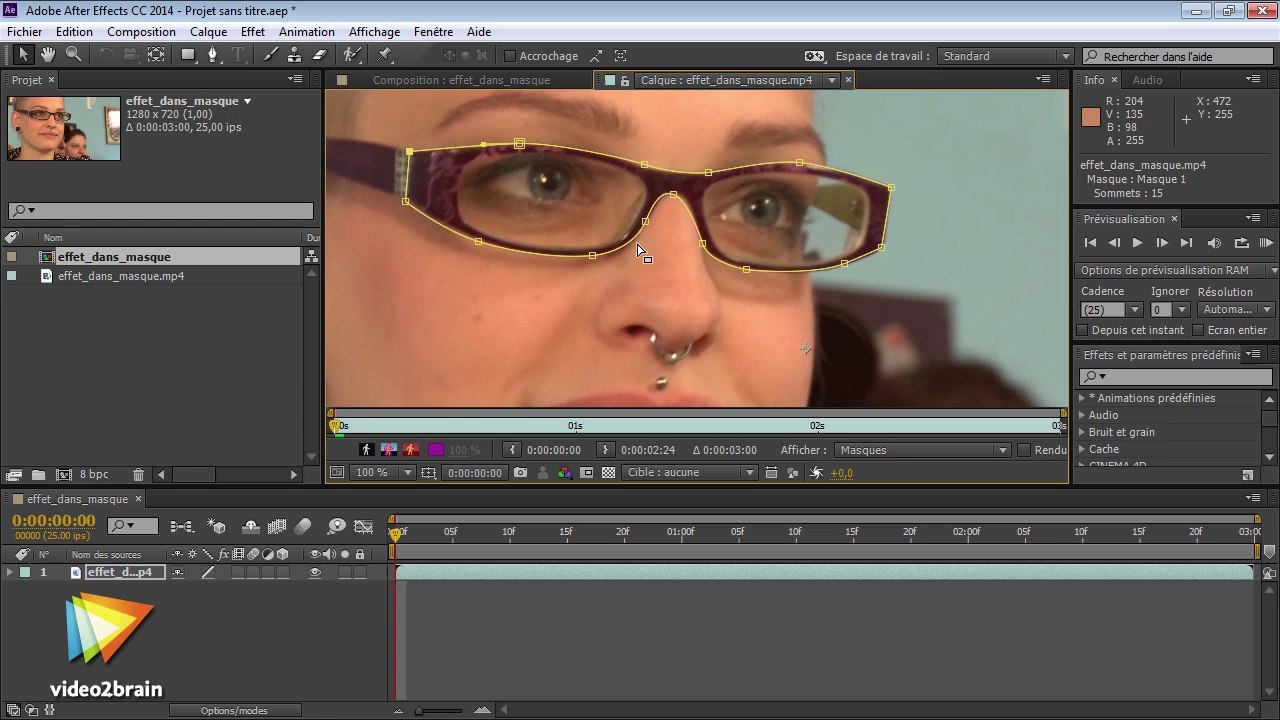Open the 'Cible : aucune' dropdown
This screenshot has width=1280, height=720.
coord(689,473)
